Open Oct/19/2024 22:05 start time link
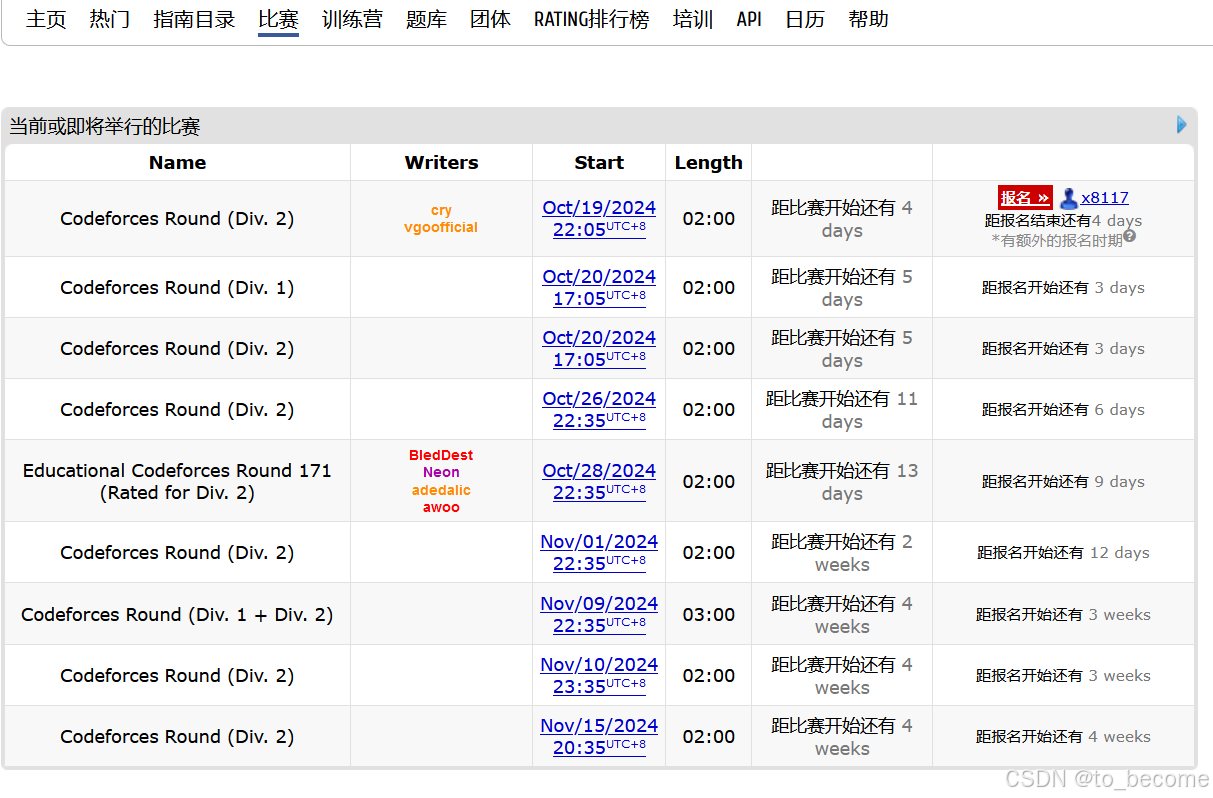This screenshot has width=1213, height=798. (x=599, y=219)
